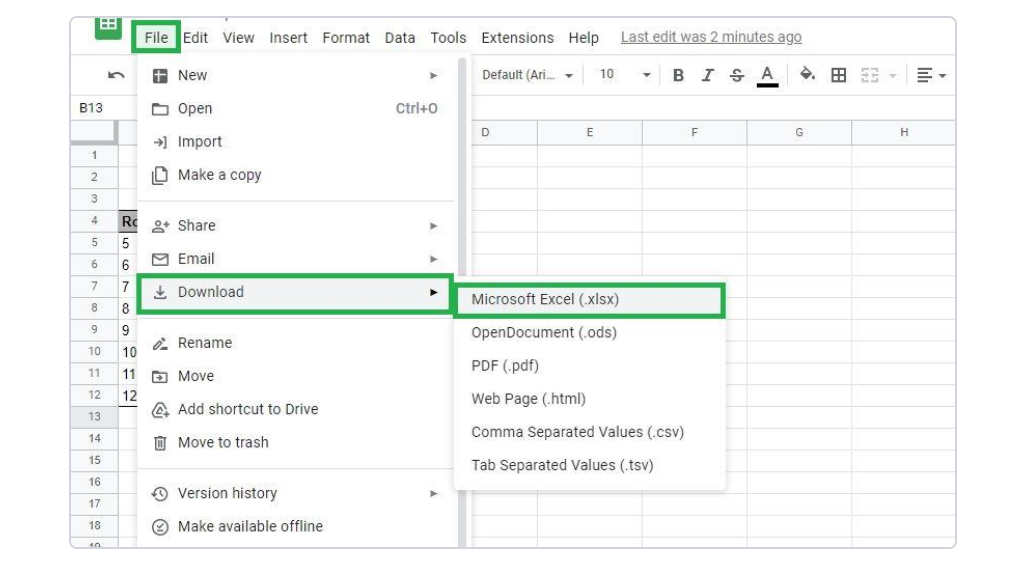
Task: Select column E header
Action: pyautogui.click(x=590, y=133)
